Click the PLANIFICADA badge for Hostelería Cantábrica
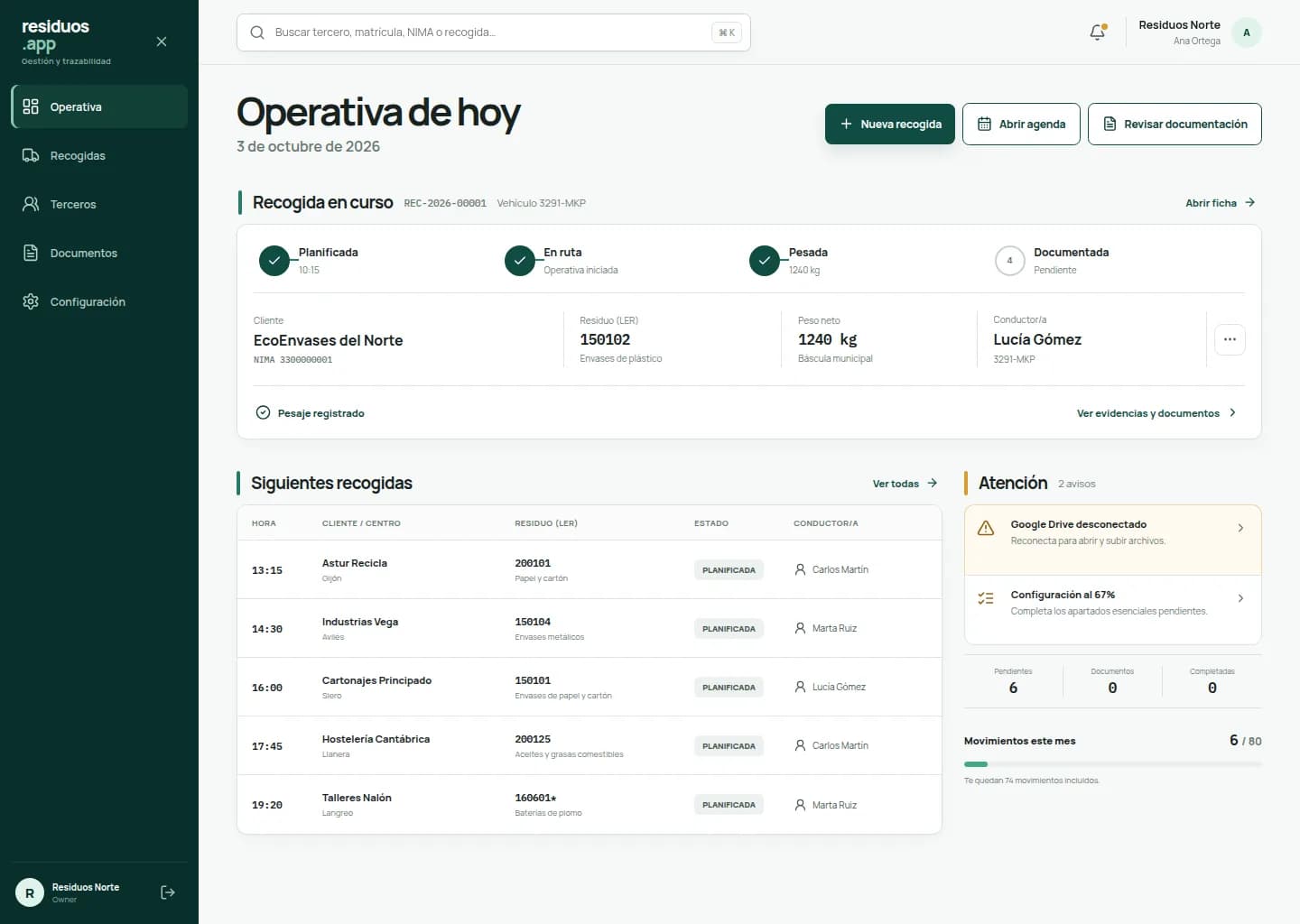This screenshot has height=924, width=1300. (x=729, y=746)
